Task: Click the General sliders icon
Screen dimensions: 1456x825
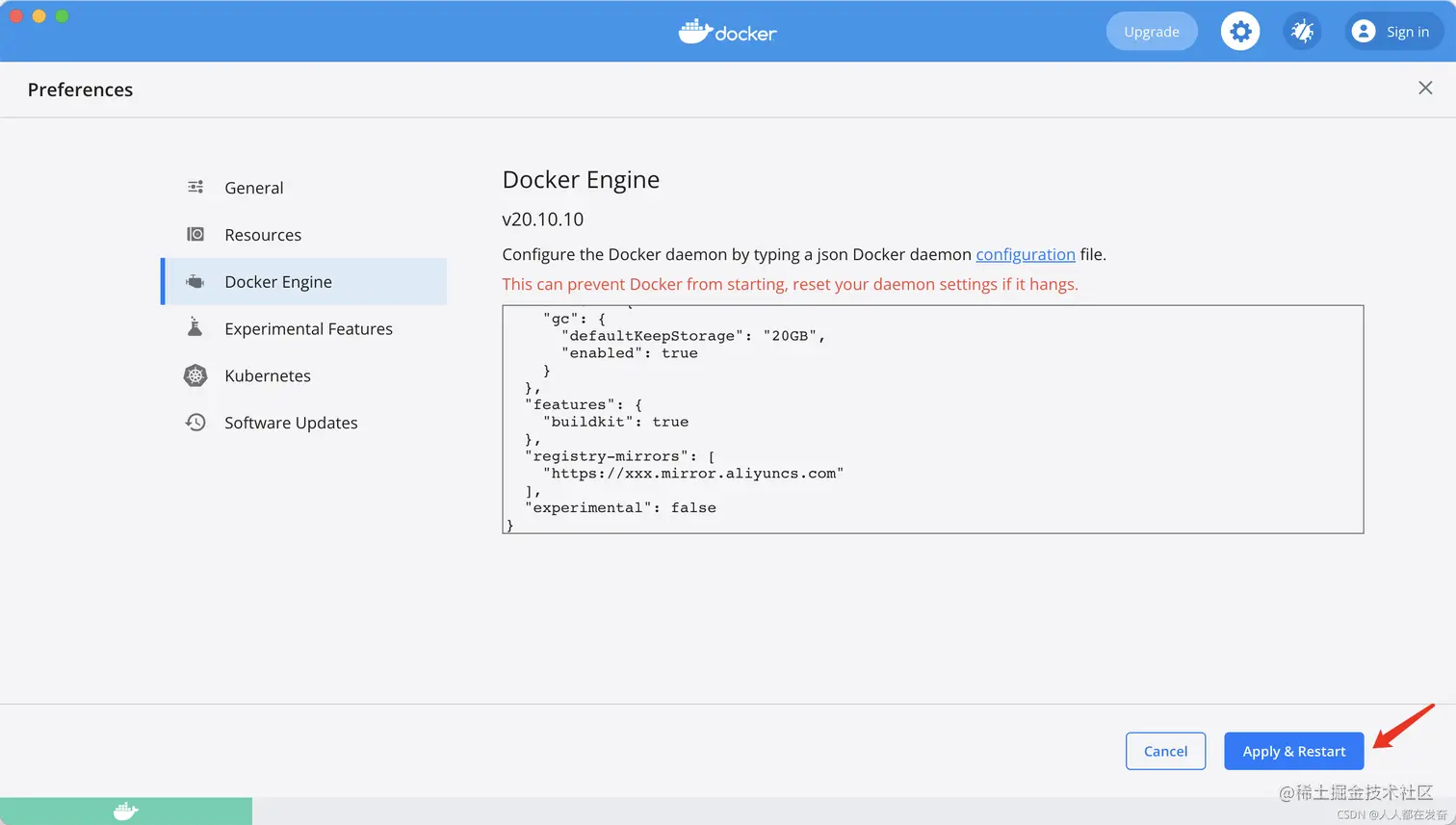Action: [195, 187]
